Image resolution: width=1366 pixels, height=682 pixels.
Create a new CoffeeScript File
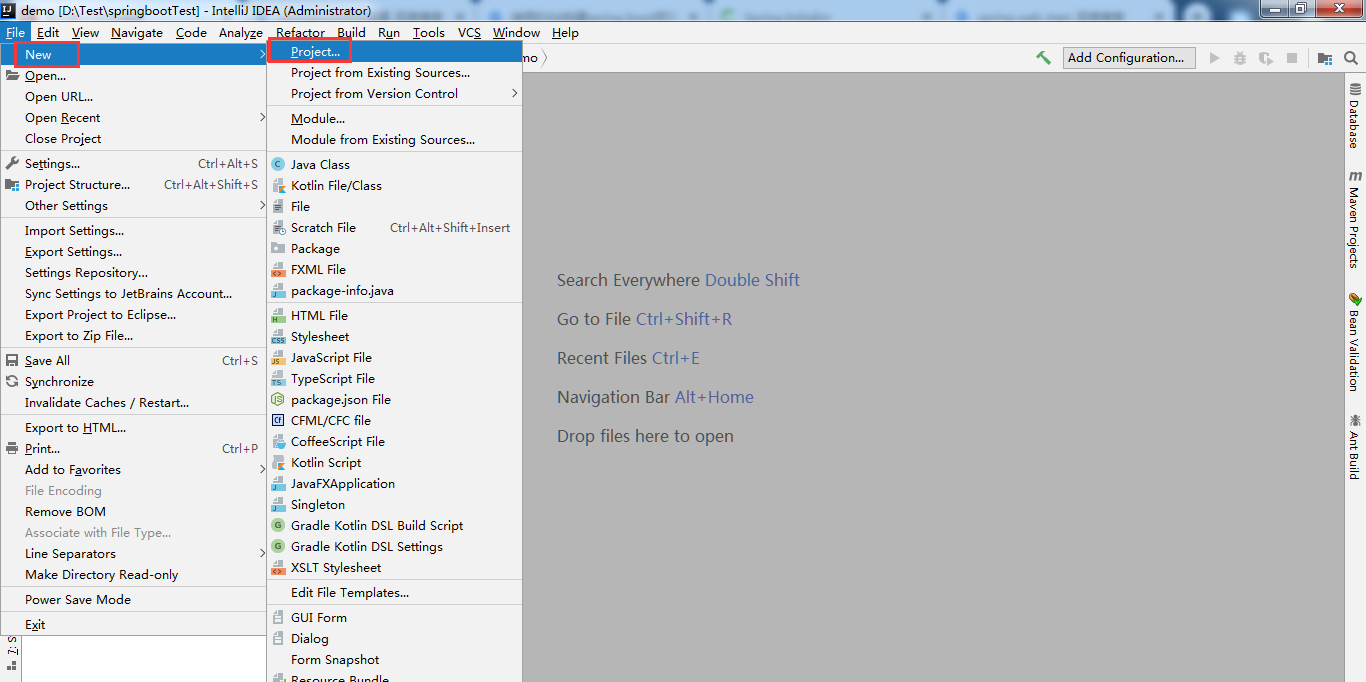pyautogui.click(x=394, y=441)
